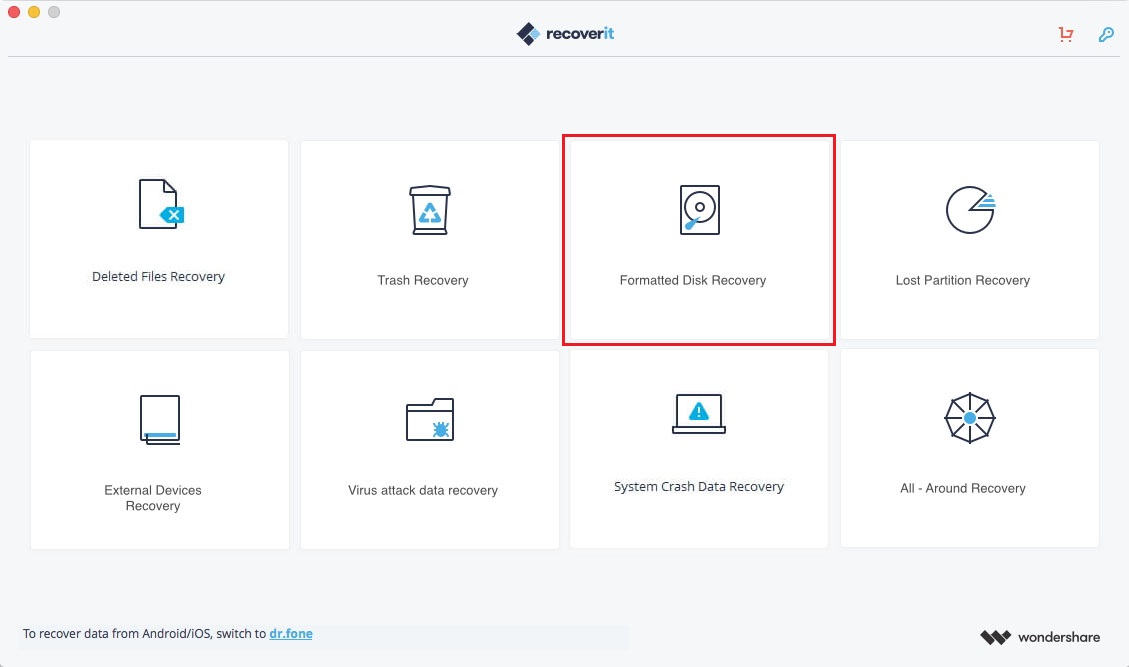The image size is (1129, 667).
Task: Click the Deleted Files Recovery document icon
Action: (x=161, y=204)
